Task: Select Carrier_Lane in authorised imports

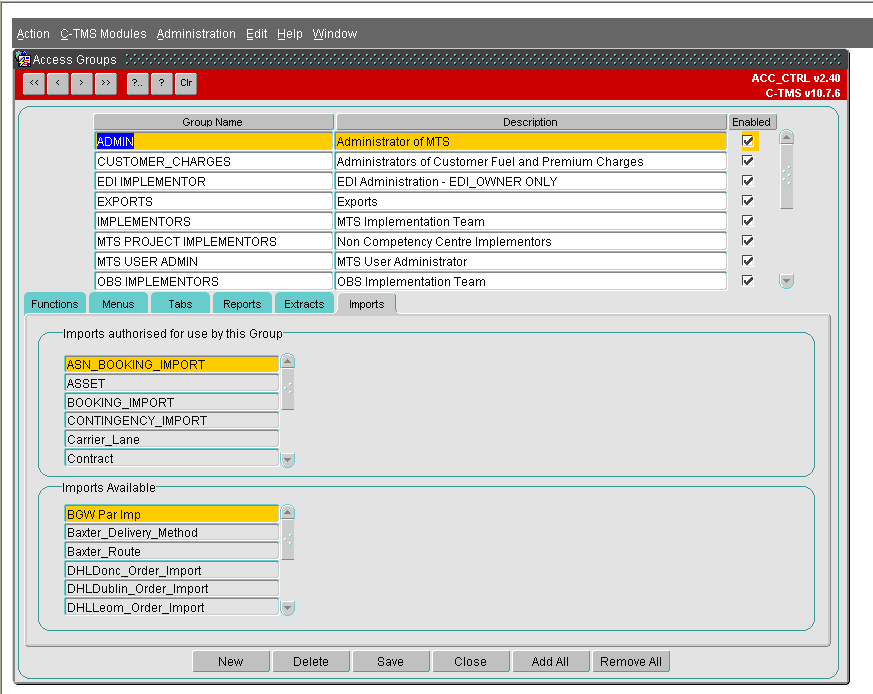Action: [x=171, y=439]
